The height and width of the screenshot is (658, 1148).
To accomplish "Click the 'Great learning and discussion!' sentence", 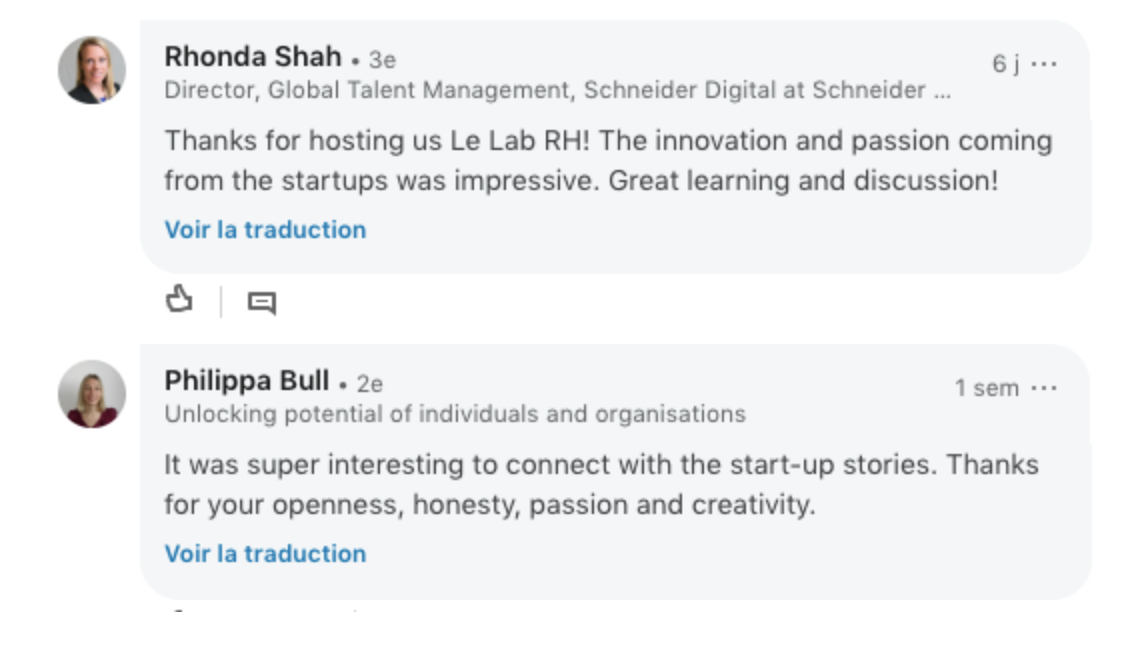I will [x=803, y=181].
